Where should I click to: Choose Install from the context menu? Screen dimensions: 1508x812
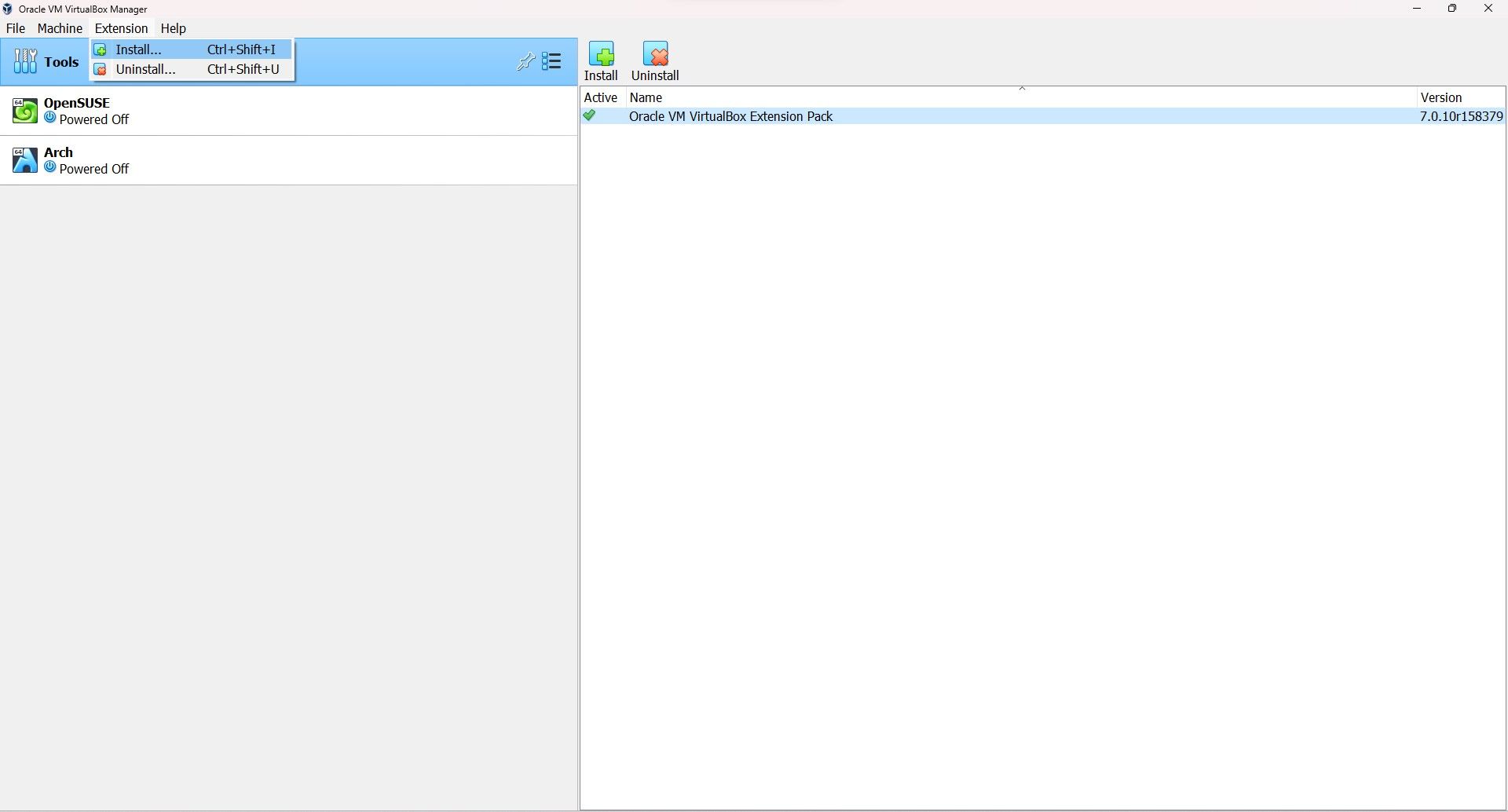[x=137, y=49]
